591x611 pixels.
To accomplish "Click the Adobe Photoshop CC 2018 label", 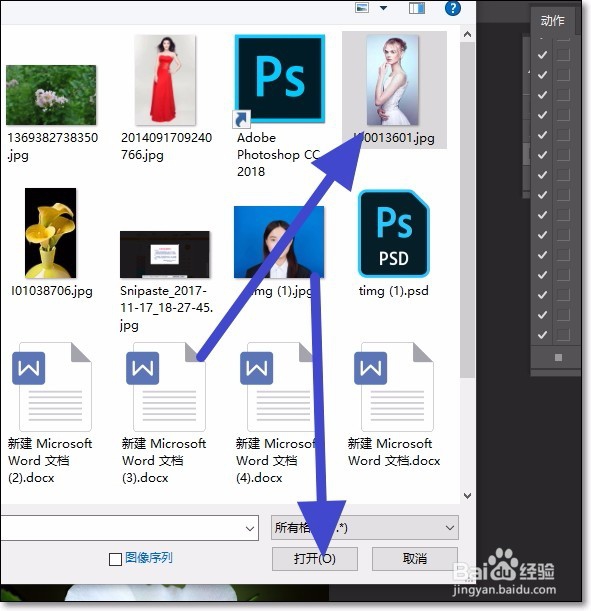I will tap(279, 154).
